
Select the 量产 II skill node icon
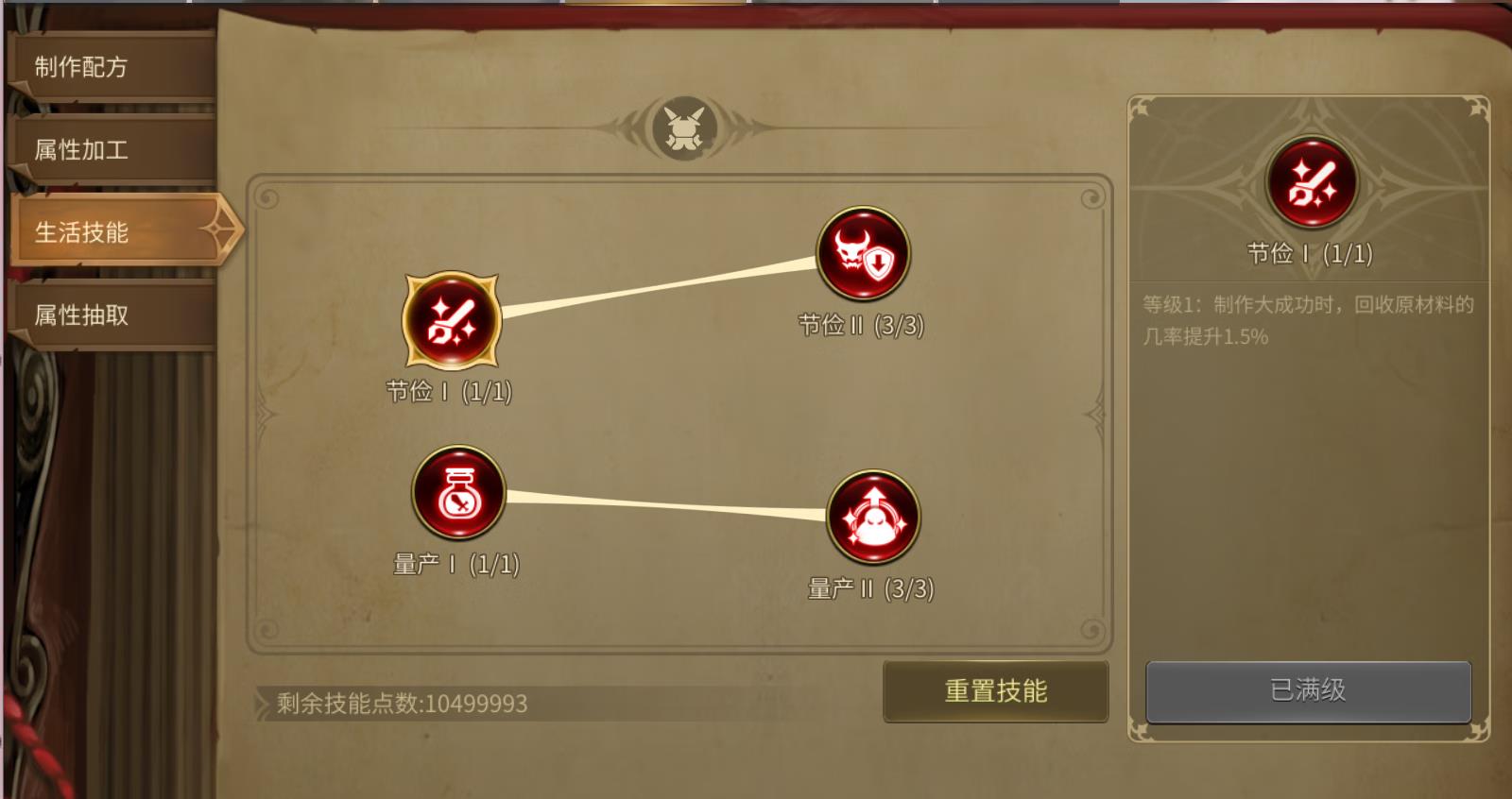873,518
